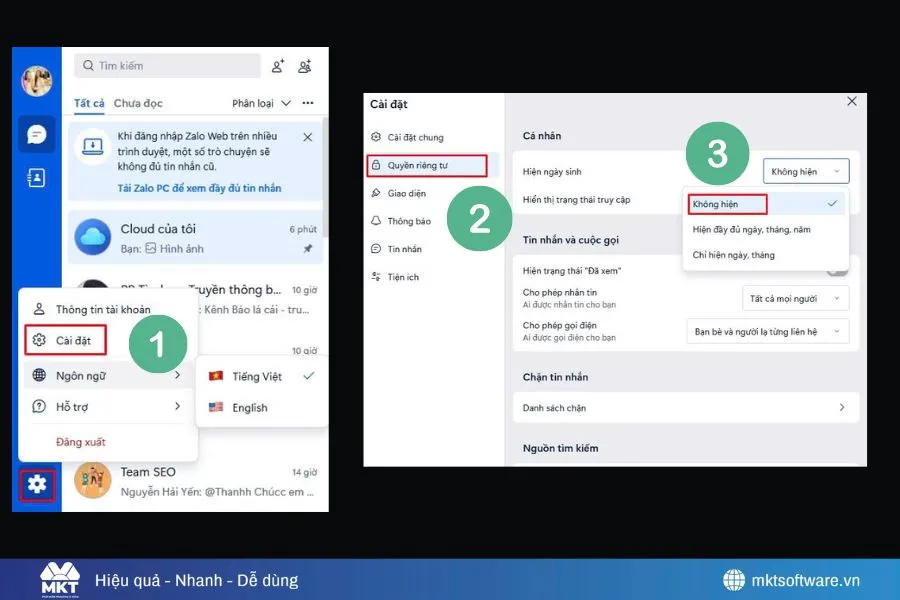Open the three-dot more options icon
The height and width of the screenshot is (600, 900).
pyautogui.click(x=308, y=103)
